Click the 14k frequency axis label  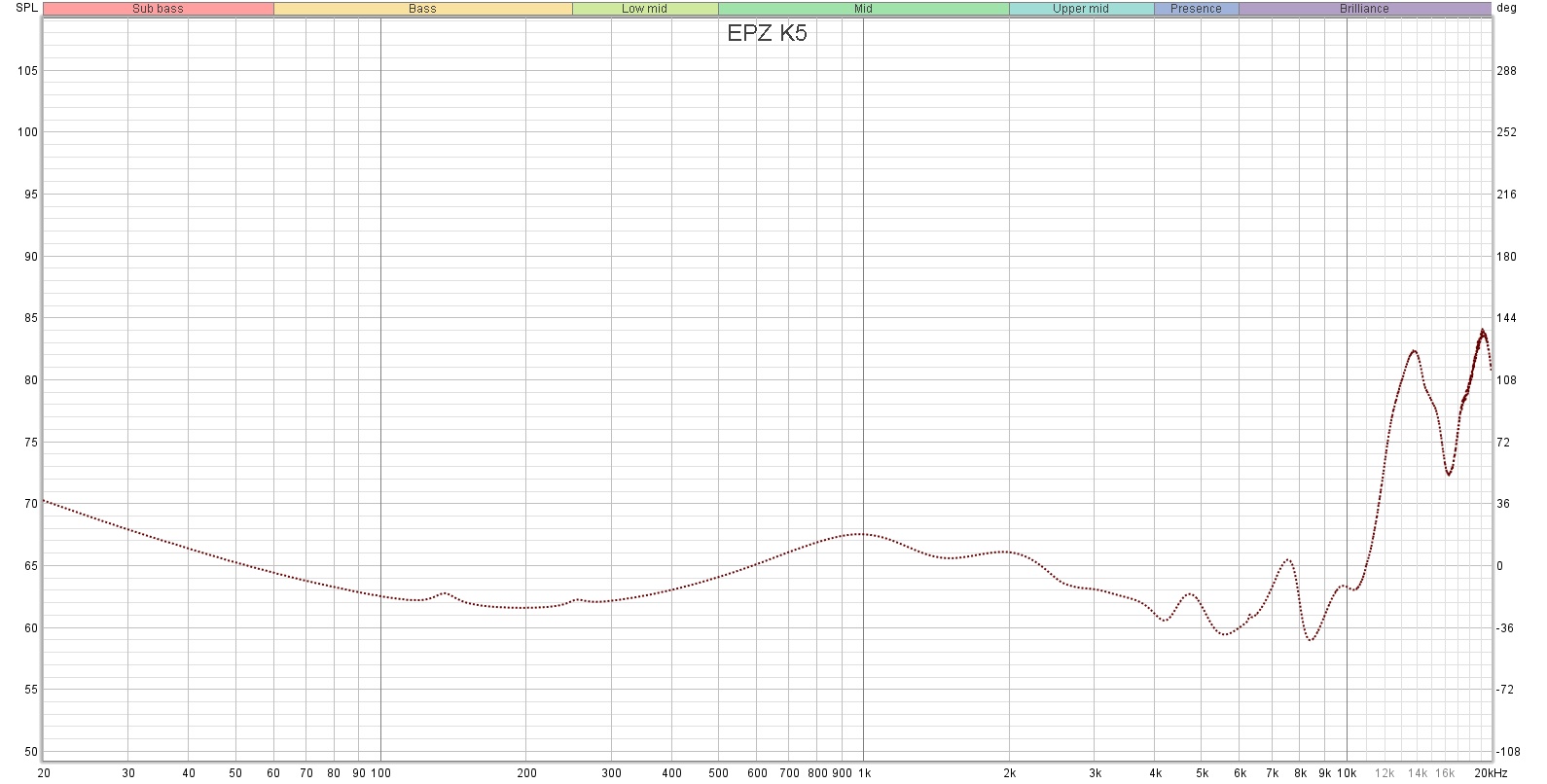click(1418, 773)
